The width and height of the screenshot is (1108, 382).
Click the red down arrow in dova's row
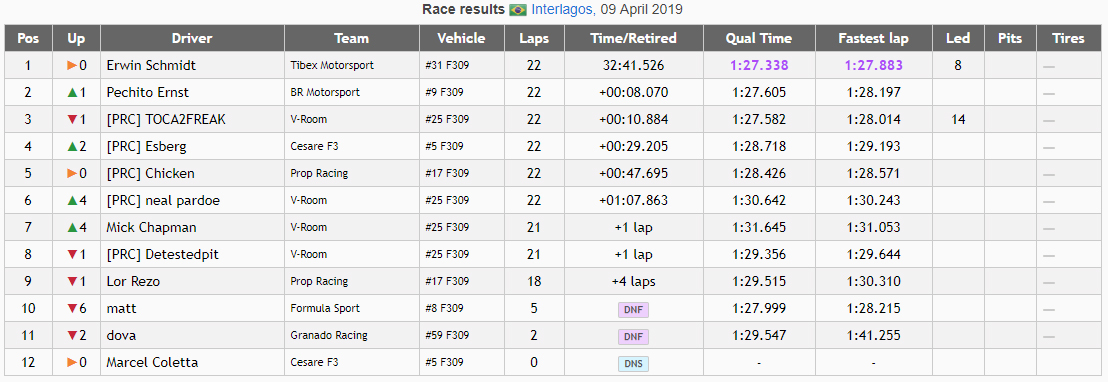tap(71, 335)
